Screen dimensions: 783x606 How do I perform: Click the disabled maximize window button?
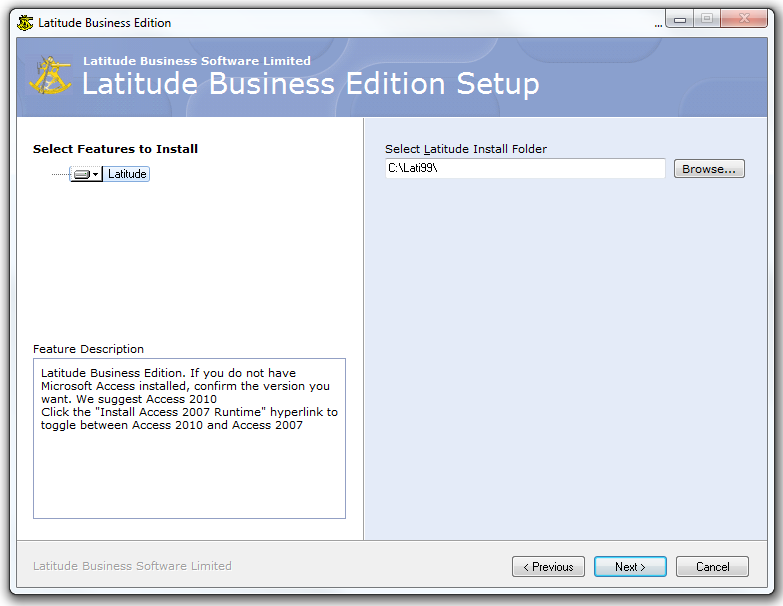coord(707,19)
